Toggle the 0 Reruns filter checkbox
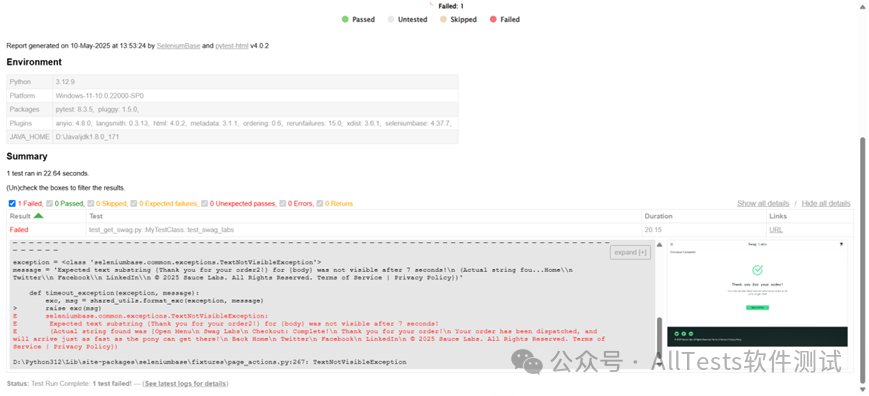The image size is (869, 396). point(320,204)
